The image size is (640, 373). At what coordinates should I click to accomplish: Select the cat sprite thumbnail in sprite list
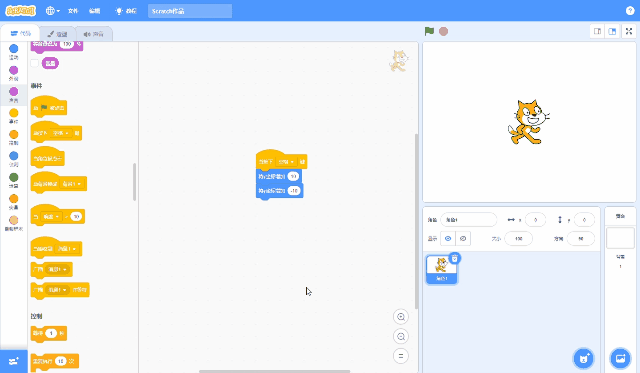pos(441,269)
